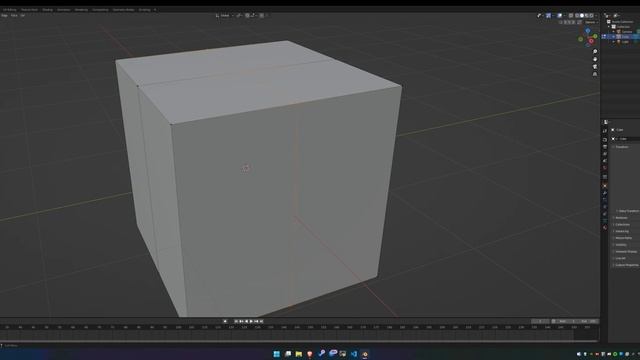
Task: Toggle proportional editing in header
Action: 262,16
